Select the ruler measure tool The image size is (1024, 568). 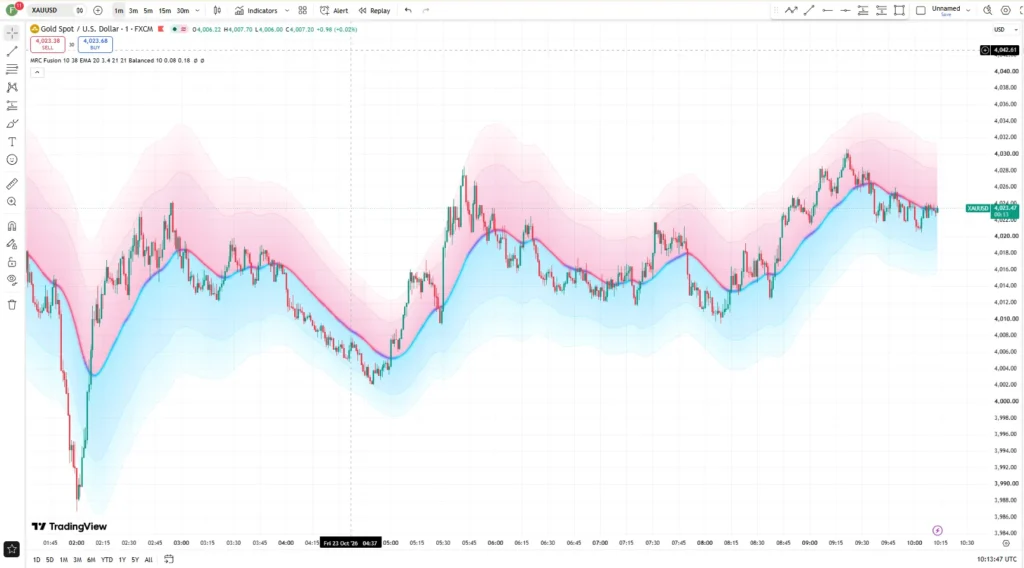coord(12,184)
